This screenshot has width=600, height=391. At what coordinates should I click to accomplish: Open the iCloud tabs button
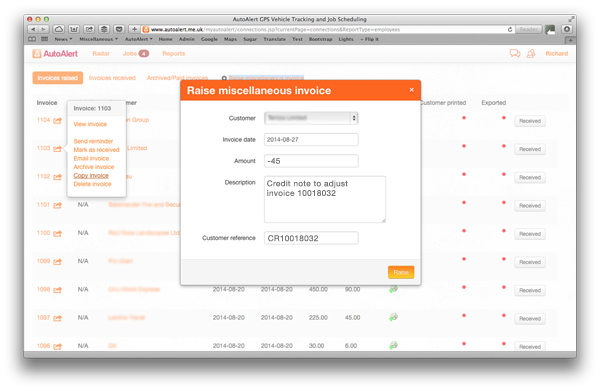click(59, 29)
